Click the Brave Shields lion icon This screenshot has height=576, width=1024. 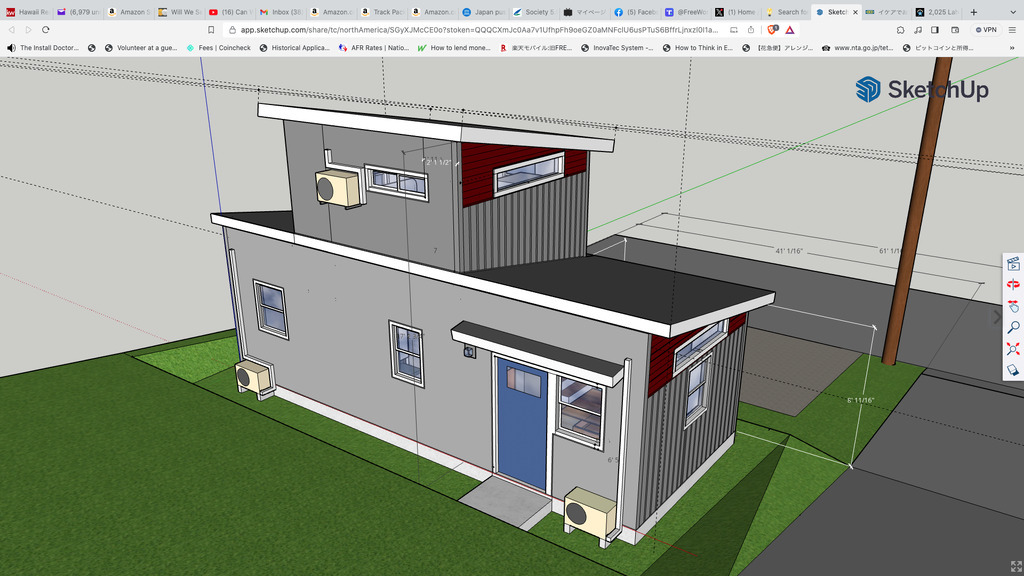pyautogui.click(x=772, y=30)
